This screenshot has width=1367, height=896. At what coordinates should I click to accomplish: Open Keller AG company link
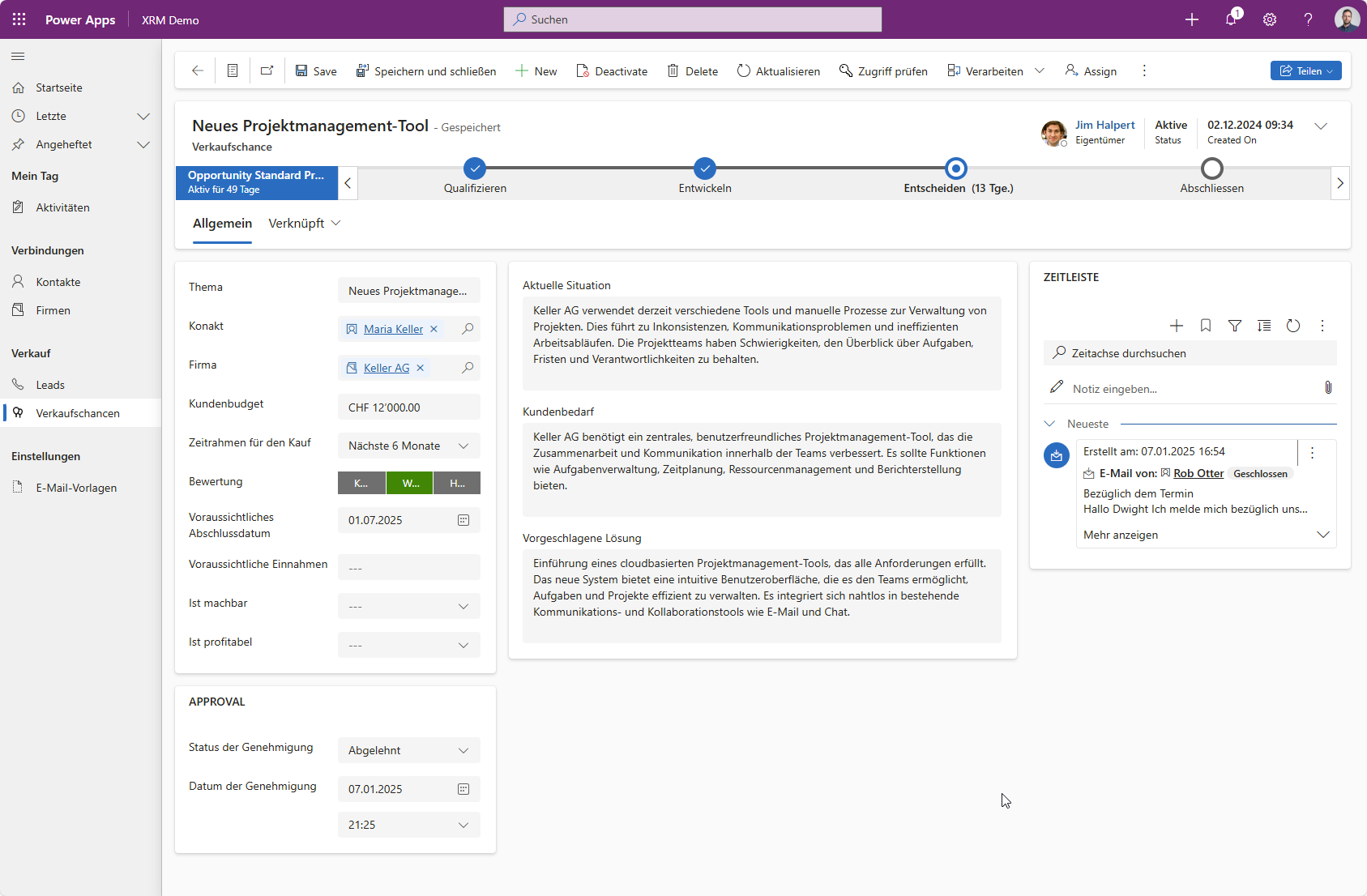click(x=387, y=368)
